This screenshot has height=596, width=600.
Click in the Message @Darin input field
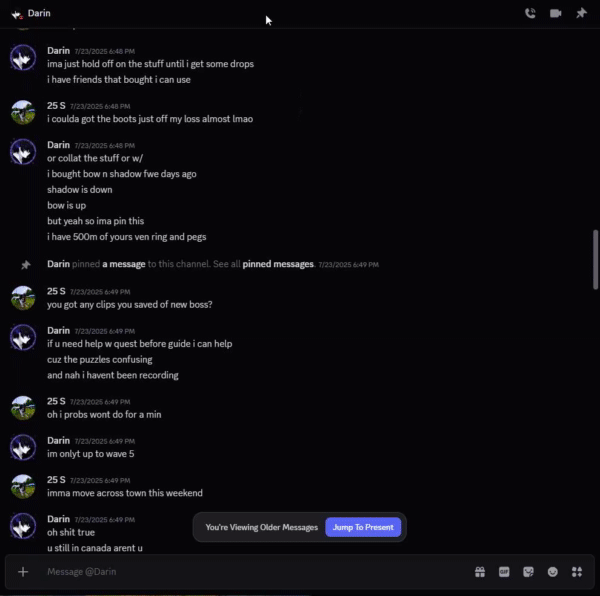[250, 572]
